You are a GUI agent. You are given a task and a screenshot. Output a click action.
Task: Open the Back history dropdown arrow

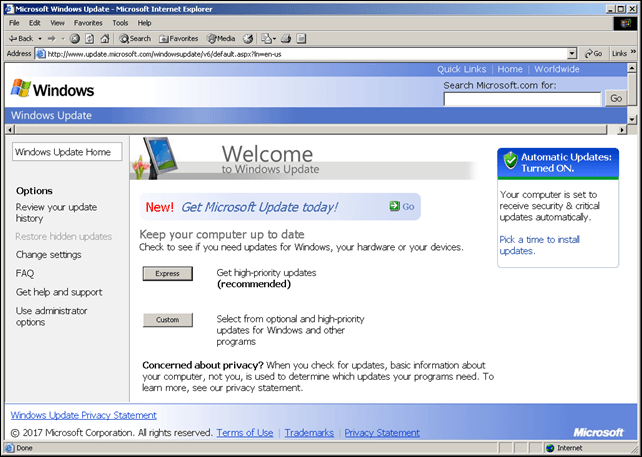click(40, 38)
